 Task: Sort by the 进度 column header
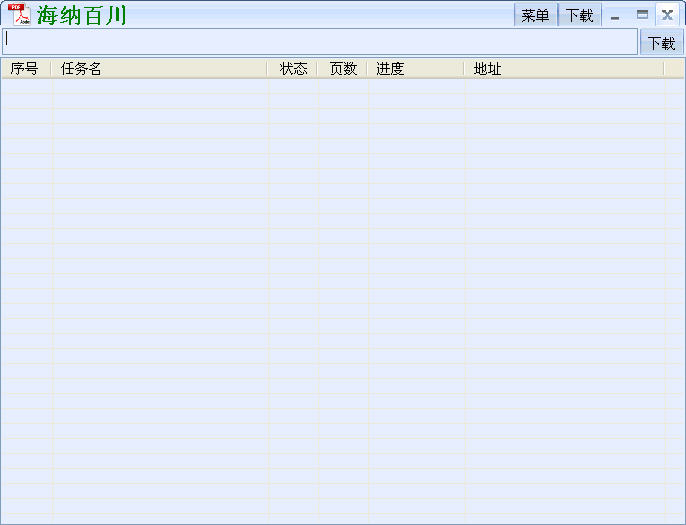click(x=415, y=69)
